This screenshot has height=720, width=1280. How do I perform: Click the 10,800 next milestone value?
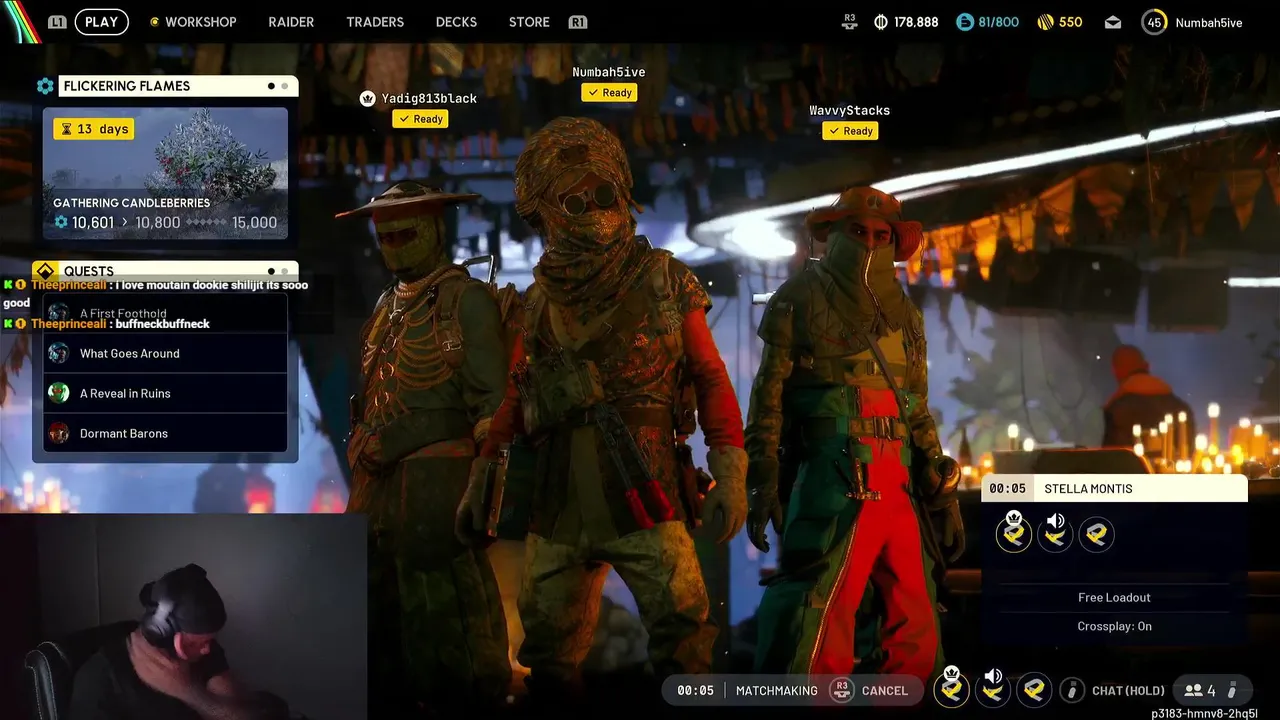tap(158, 223)
